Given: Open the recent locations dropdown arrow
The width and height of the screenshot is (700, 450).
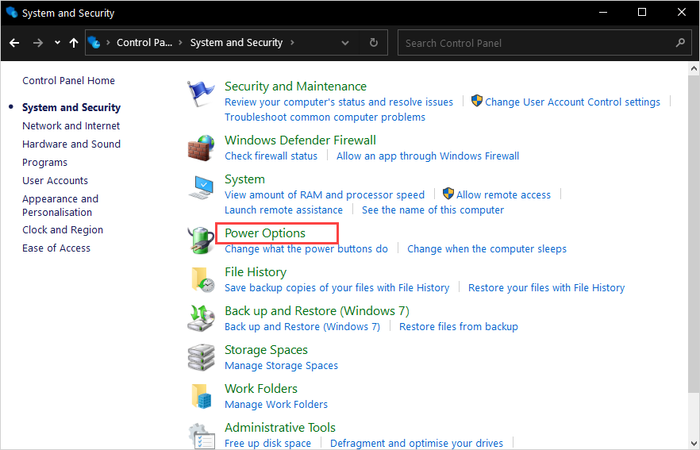Looking at the screenshot, I should [x=57, y=43].
